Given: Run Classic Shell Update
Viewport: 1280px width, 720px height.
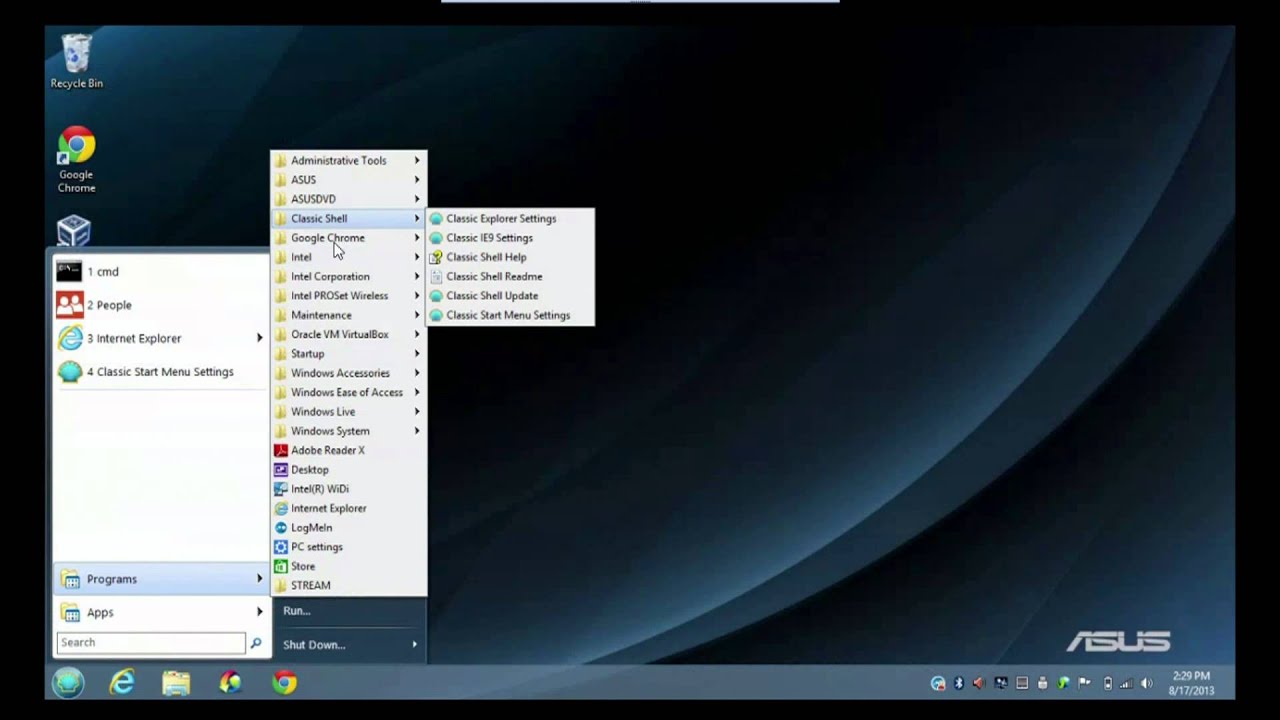Looking at the screenshot, I should [510, 296].
